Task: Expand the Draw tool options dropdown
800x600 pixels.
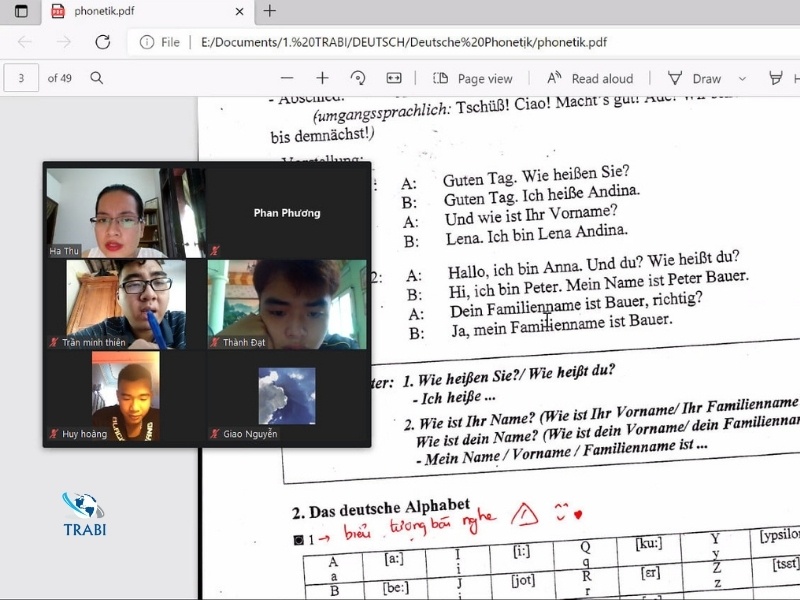Action: [x=742, y=79]
